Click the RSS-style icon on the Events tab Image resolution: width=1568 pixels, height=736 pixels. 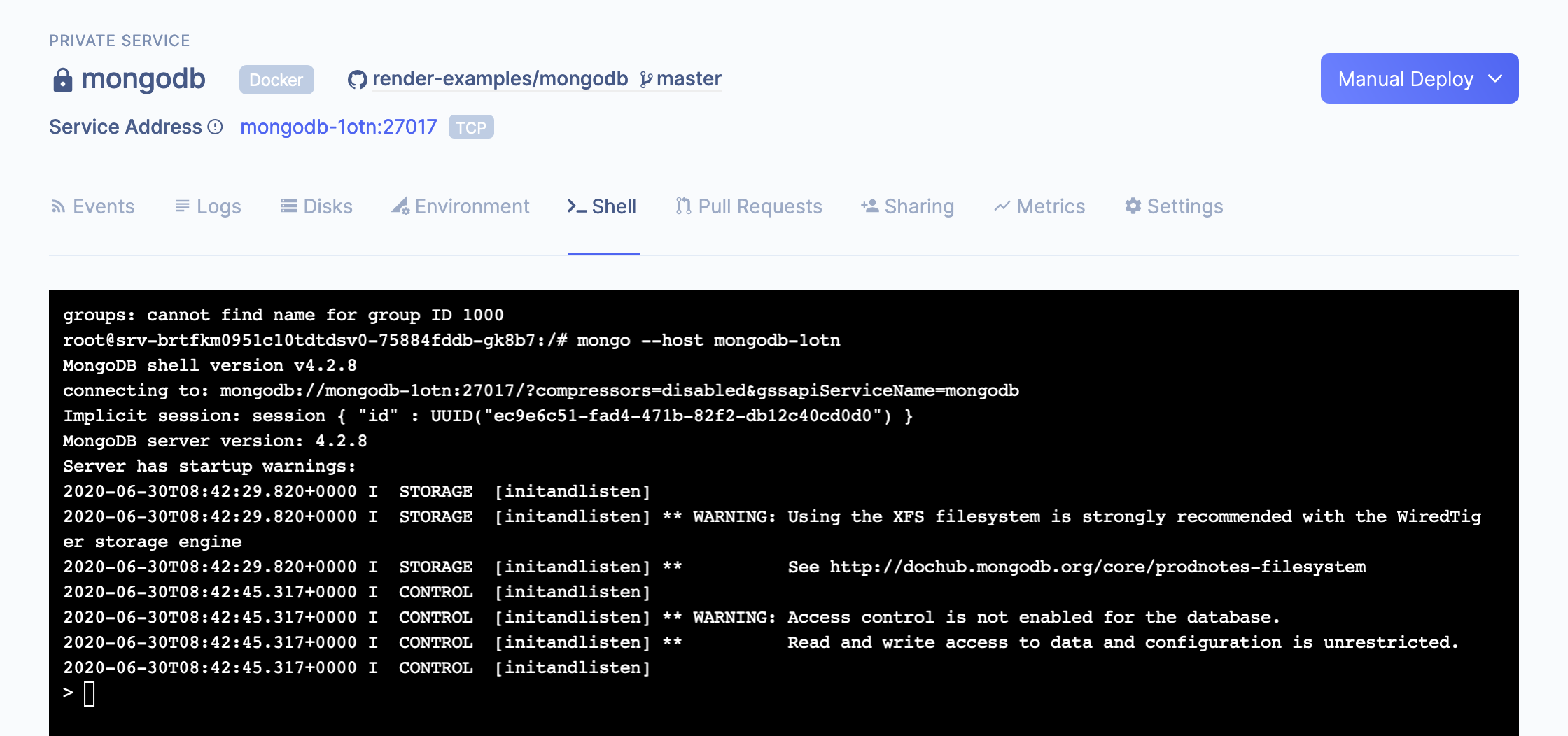click(x=58, y=206)
